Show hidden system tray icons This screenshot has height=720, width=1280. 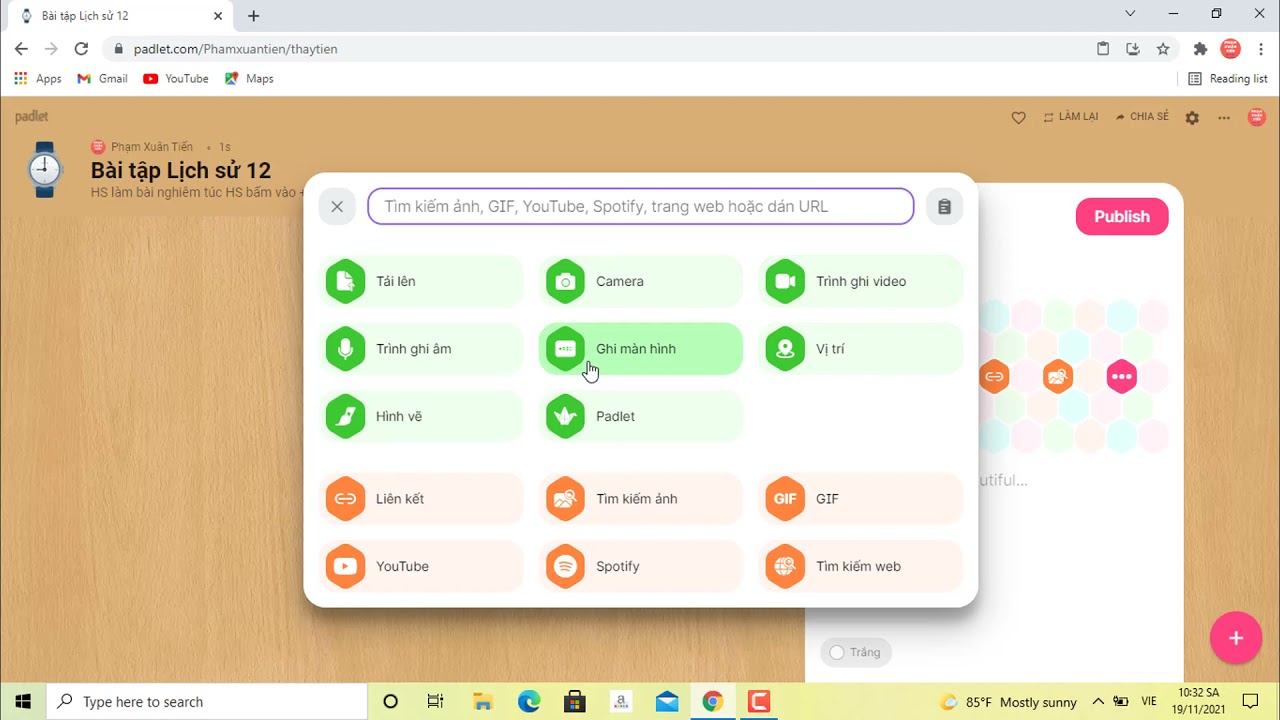pyautogui.click(x=1098, y=702)
